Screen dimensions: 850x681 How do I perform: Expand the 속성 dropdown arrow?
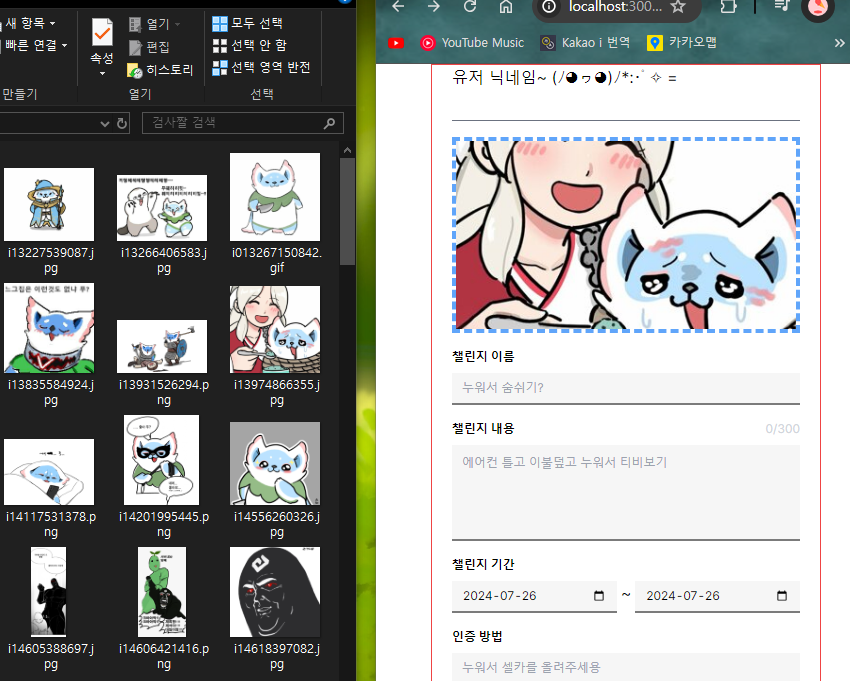click(x=102, y=73)
